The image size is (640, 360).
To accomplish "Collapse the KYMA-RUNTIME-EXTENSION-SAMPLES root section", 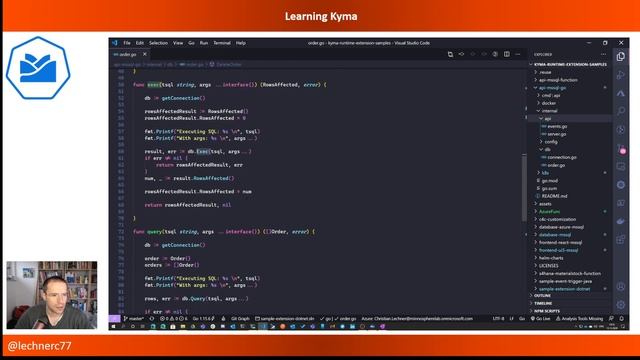I will tap(570, 64).
